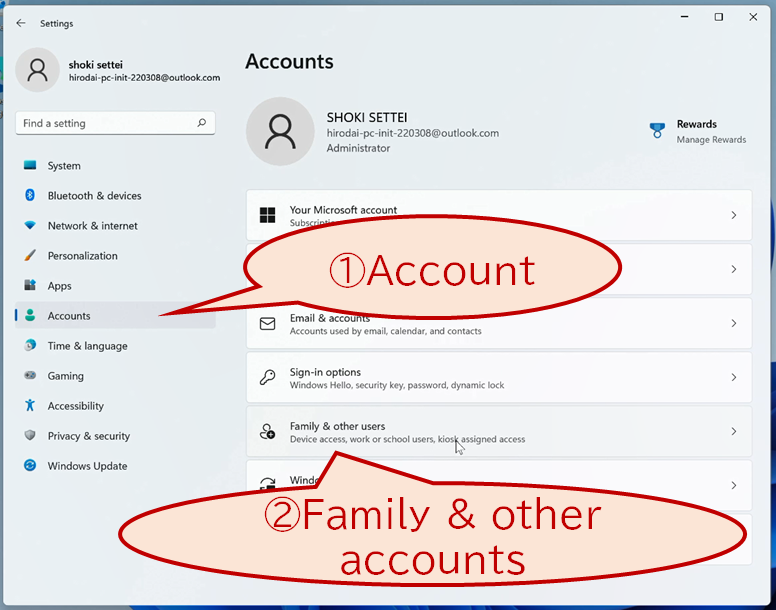This screenshot has width=776, height=610.
Task: Click the Family & other users person icon
Action: (x=268, y=431)
